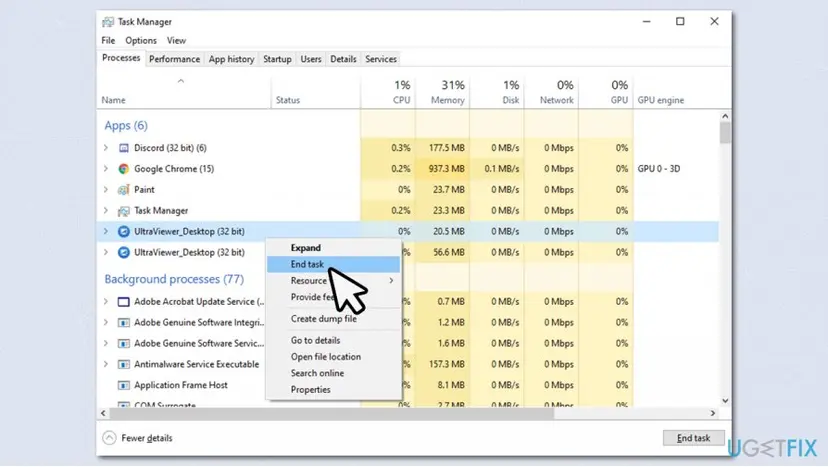Open the Options menu
The image size is (828, 467).
[141, 41]
